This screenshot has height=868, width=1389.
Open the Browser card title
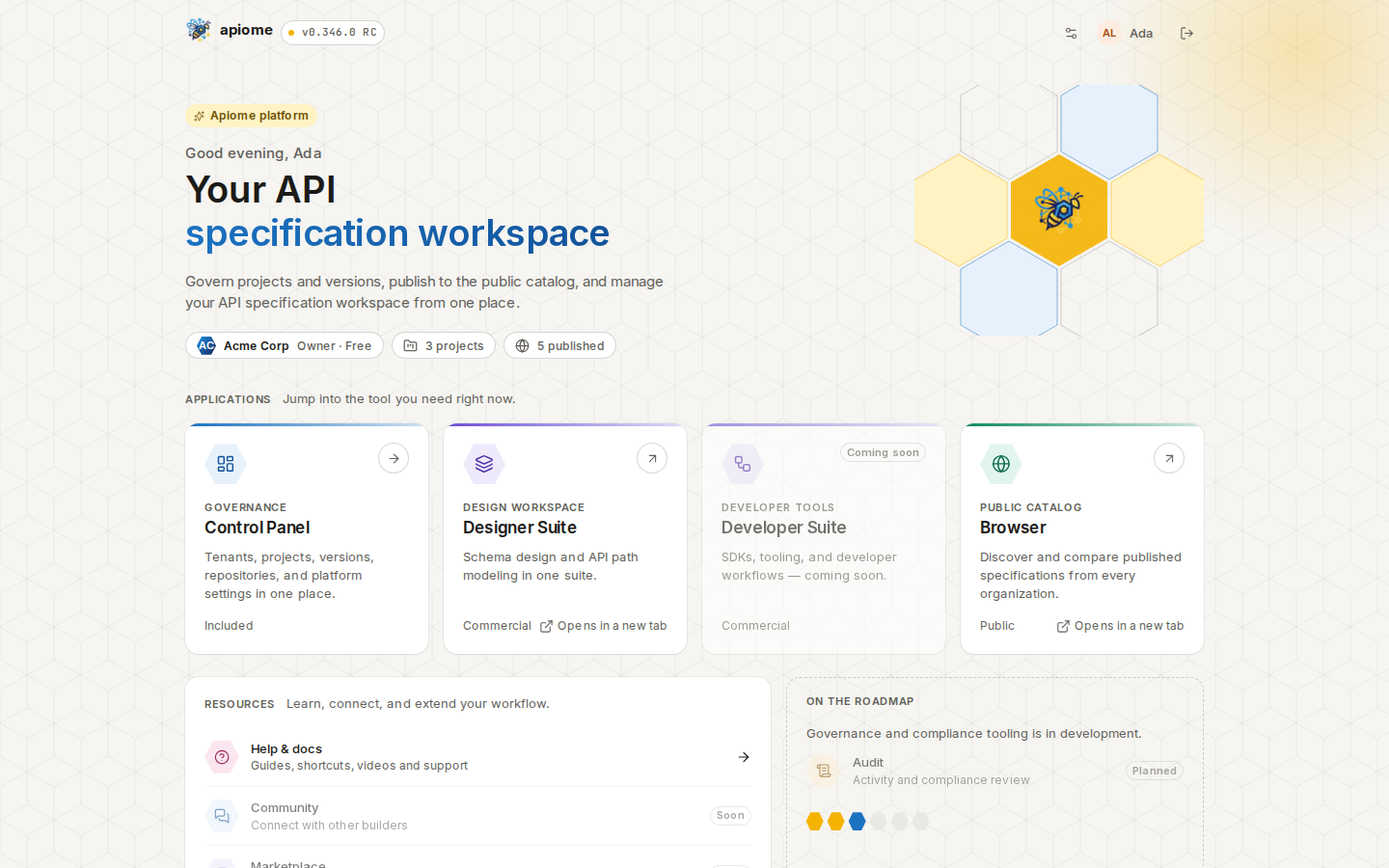click(x=1013, y=528)
